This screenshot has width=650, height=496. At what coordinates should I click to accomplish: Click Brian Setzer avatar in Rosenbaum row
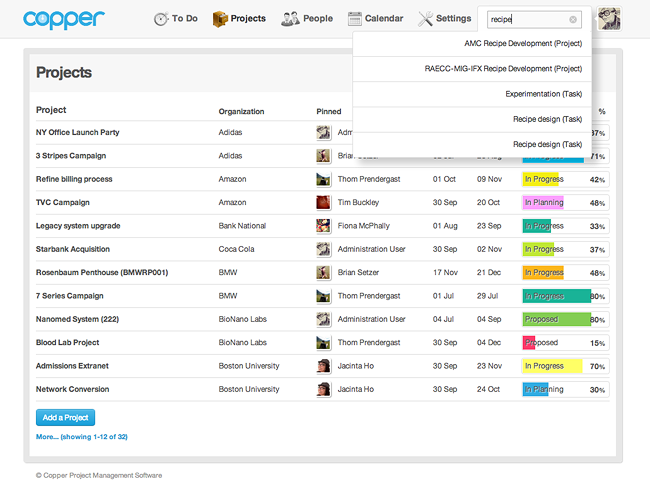[x=323, y=273]
